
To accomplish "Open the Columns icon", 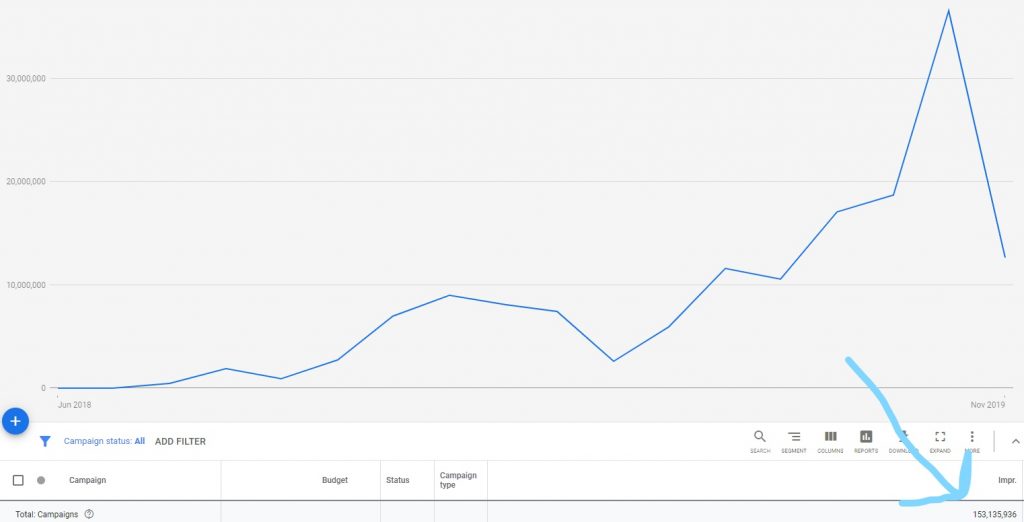I will point(830,441).
